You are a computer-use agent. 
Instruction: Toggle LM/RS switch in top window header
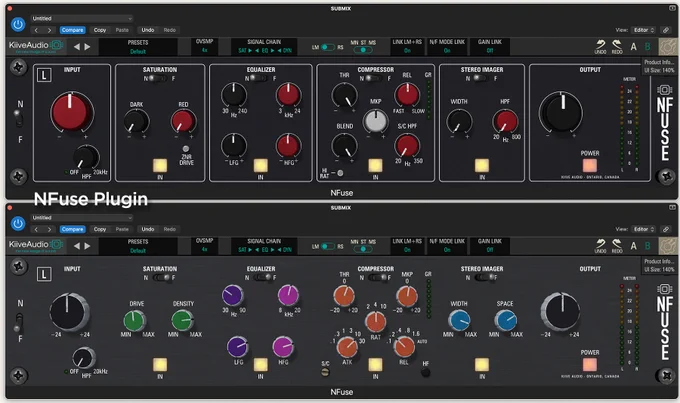327,47
